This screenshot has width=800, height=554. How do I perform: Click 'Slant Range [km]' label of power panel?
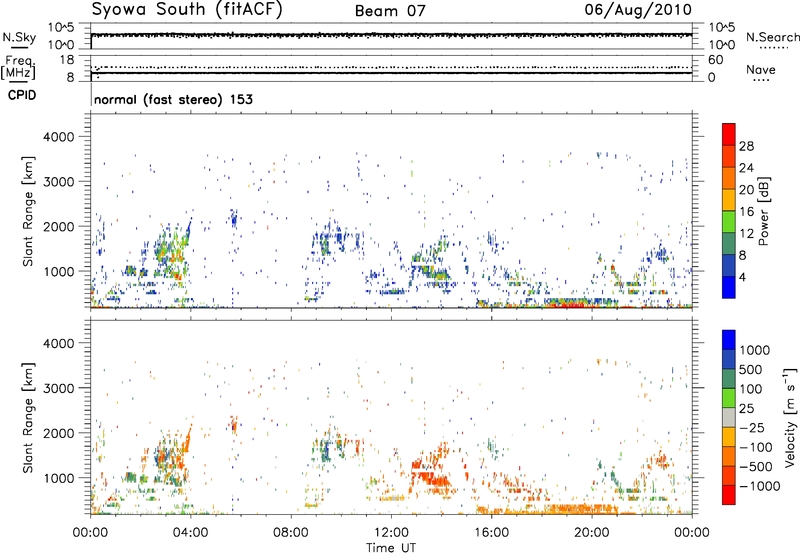coord(29,211)
